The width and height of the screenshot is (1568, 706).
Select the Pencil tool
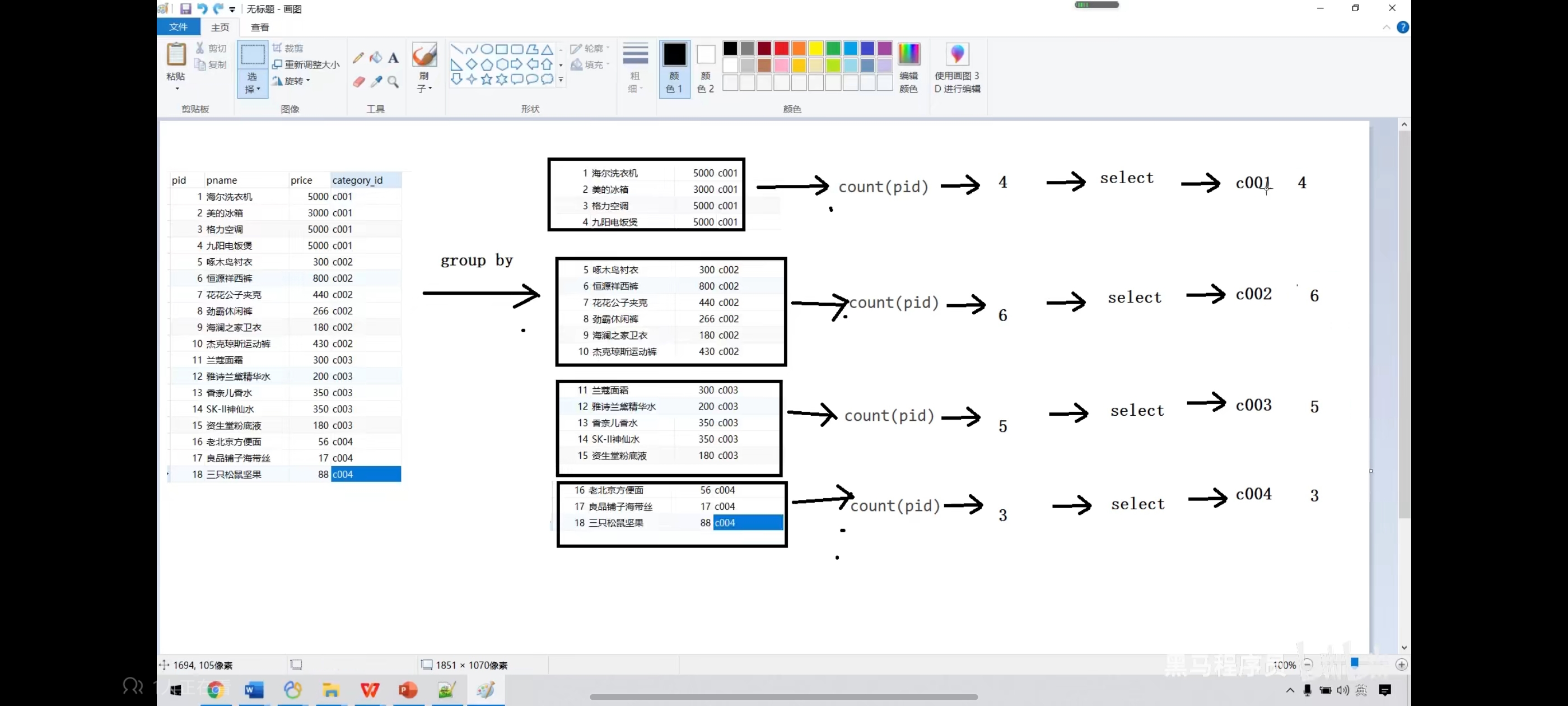(358, 58)
